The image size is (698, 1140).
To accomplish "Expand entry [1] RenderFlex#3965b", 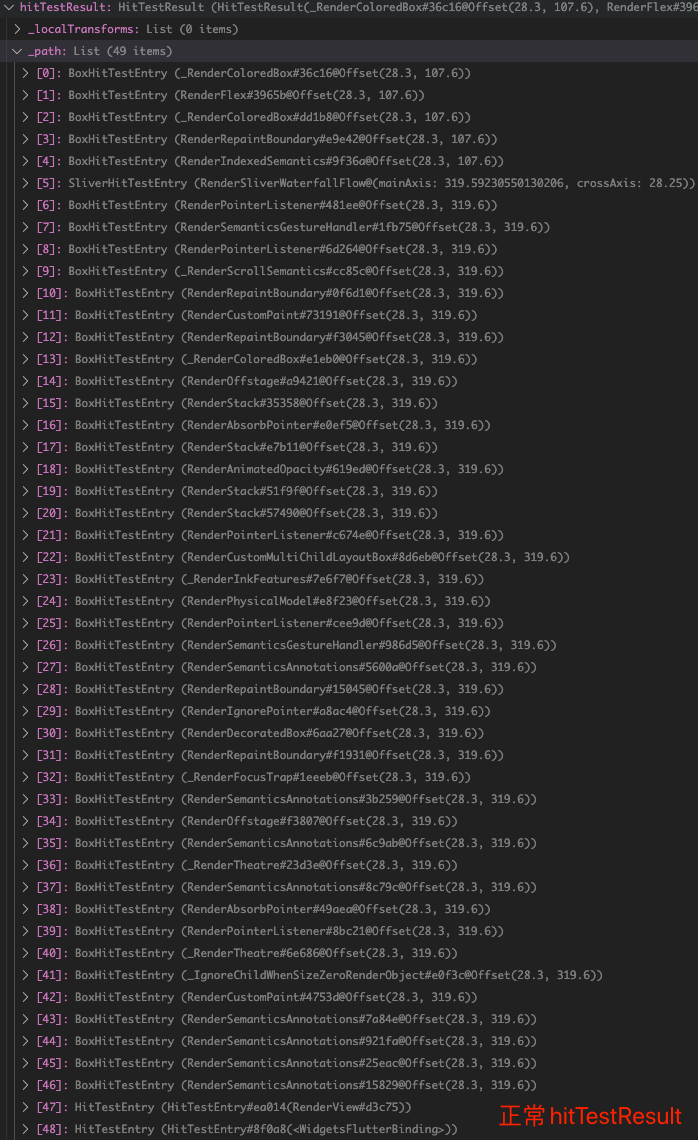I will [x=26, y=95].
